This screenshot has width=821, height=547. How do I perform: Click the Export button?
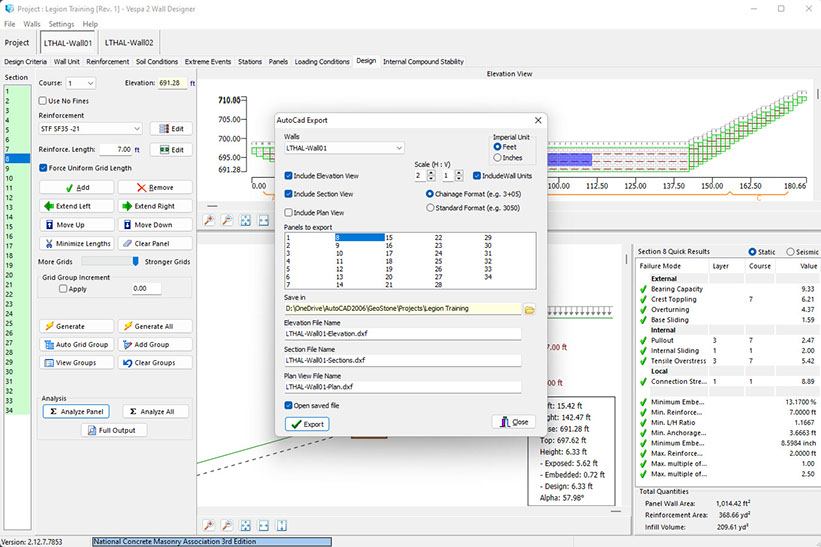[307, 424]
